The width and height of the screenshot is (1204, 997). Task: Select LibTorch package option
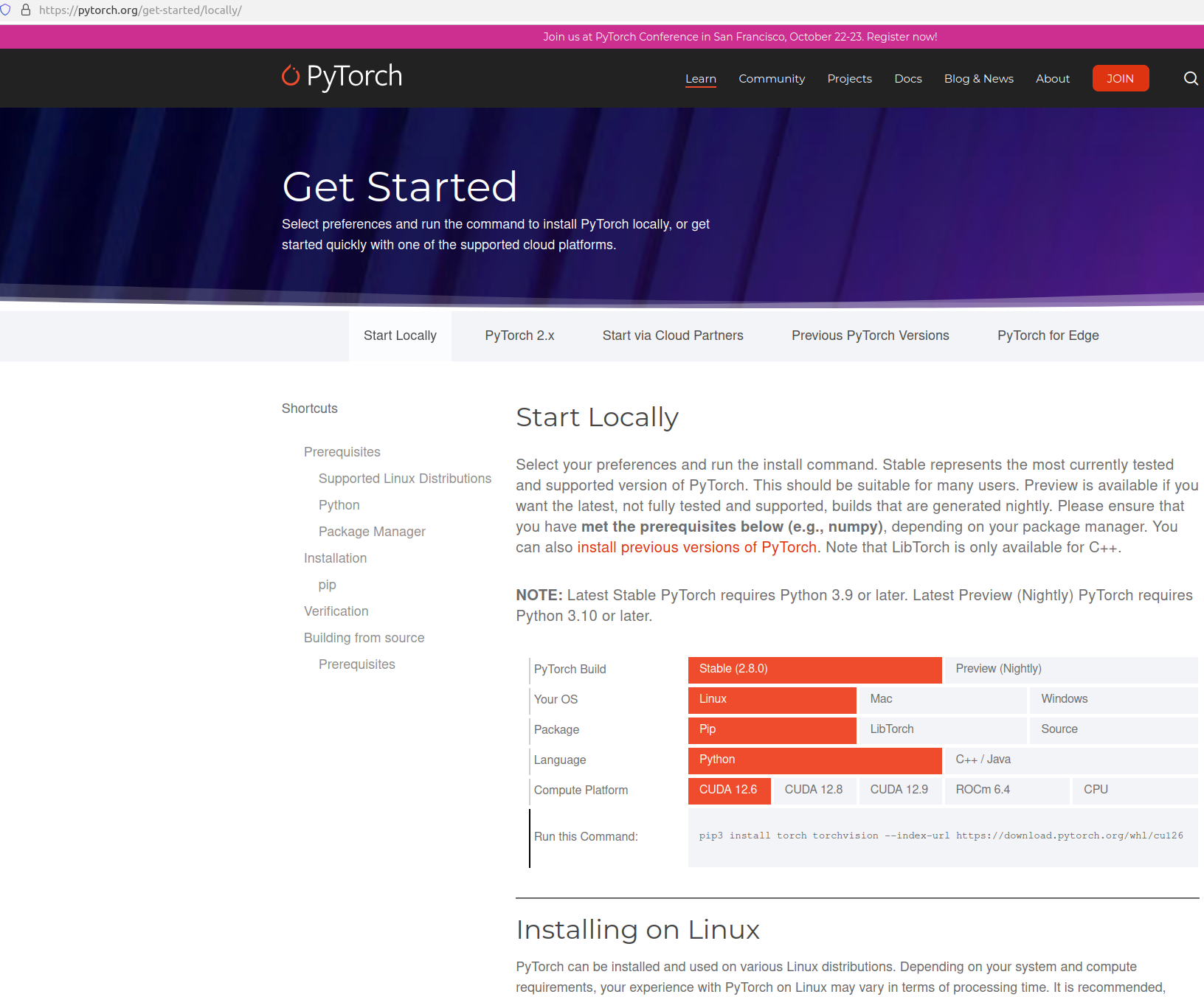(943, 730)
